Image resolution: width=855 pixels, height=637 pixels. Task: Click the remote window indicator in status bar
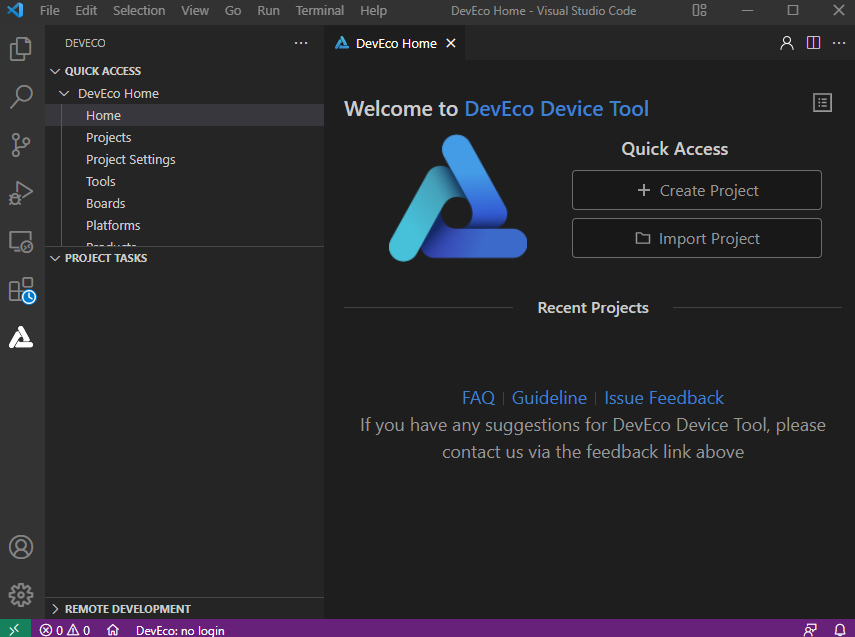tap(14, 629)
